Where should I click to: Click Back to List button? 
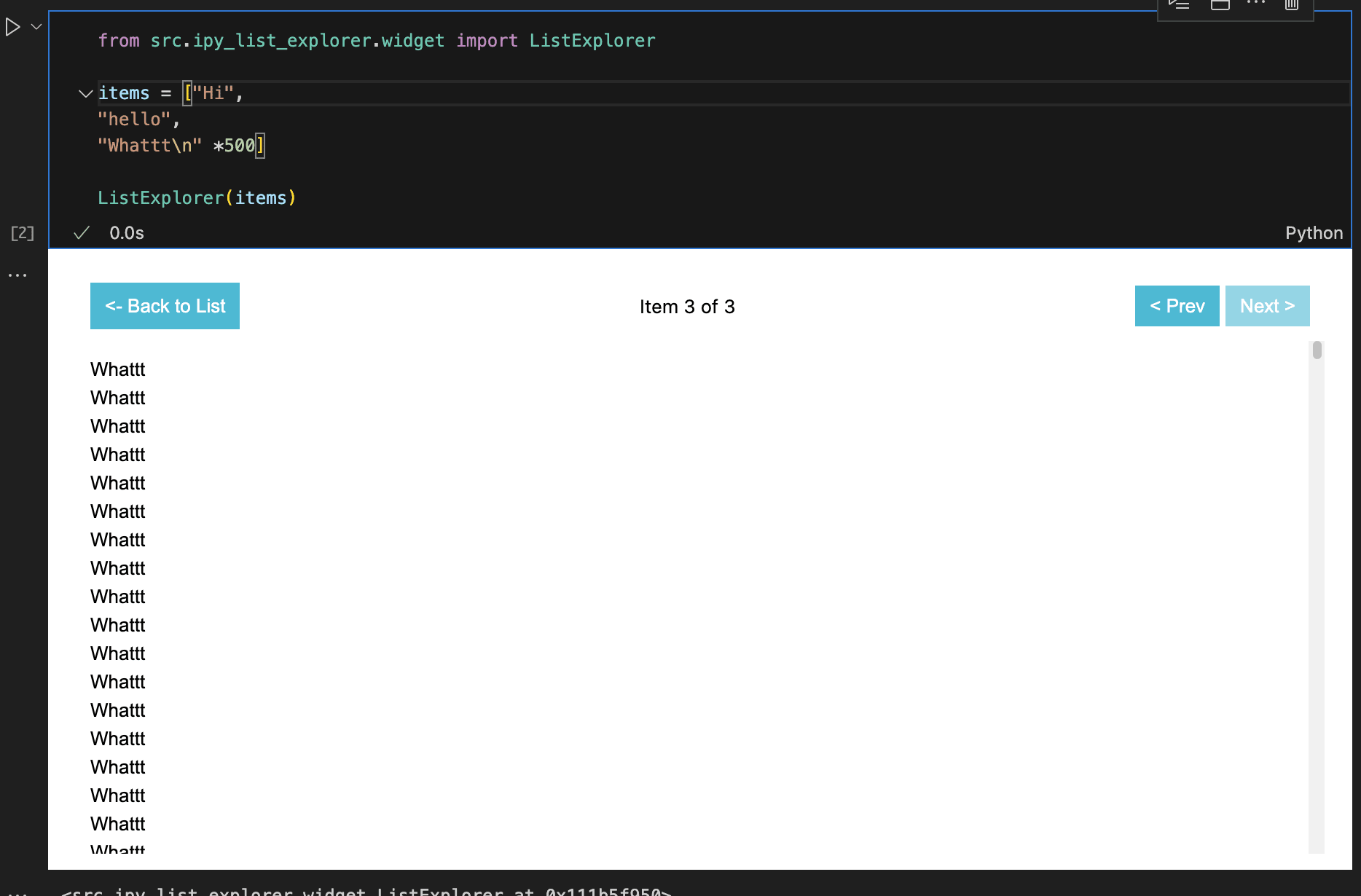pos(165,306)
